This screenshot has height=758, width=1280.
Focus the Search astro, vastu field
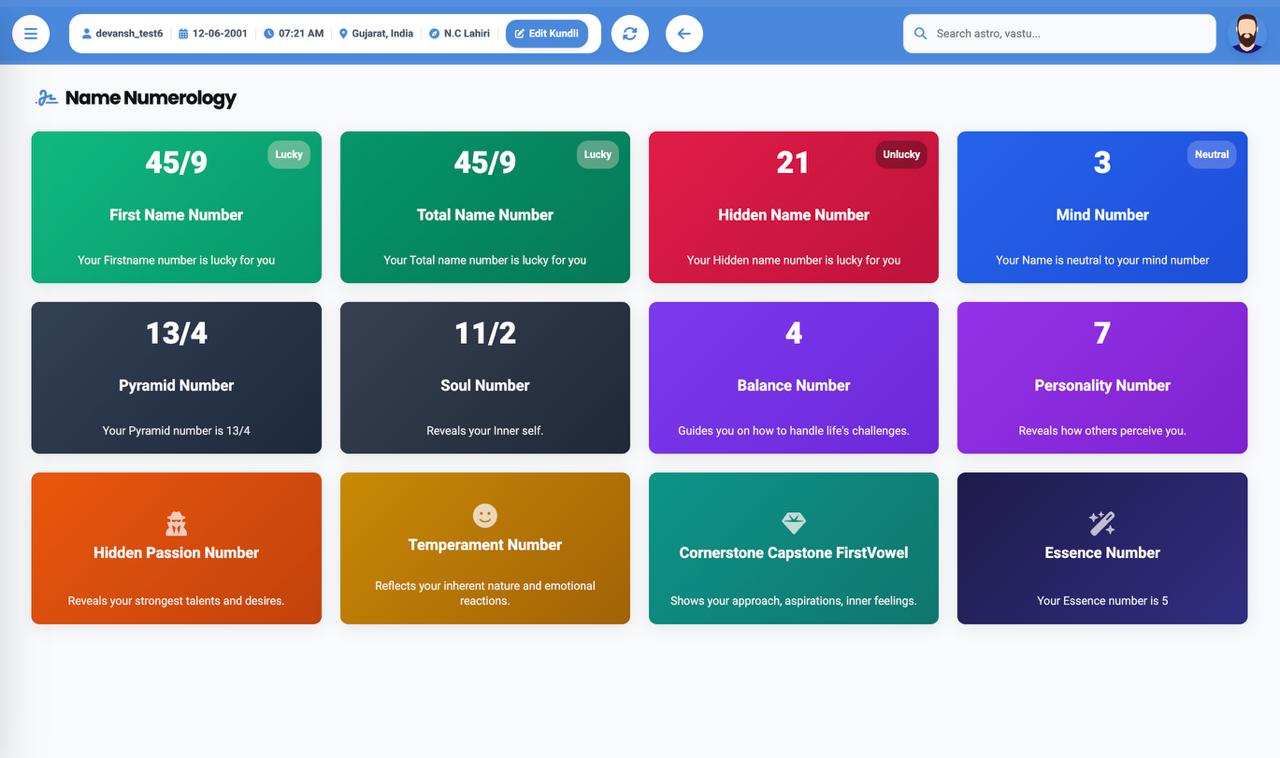pos(1060,33)
